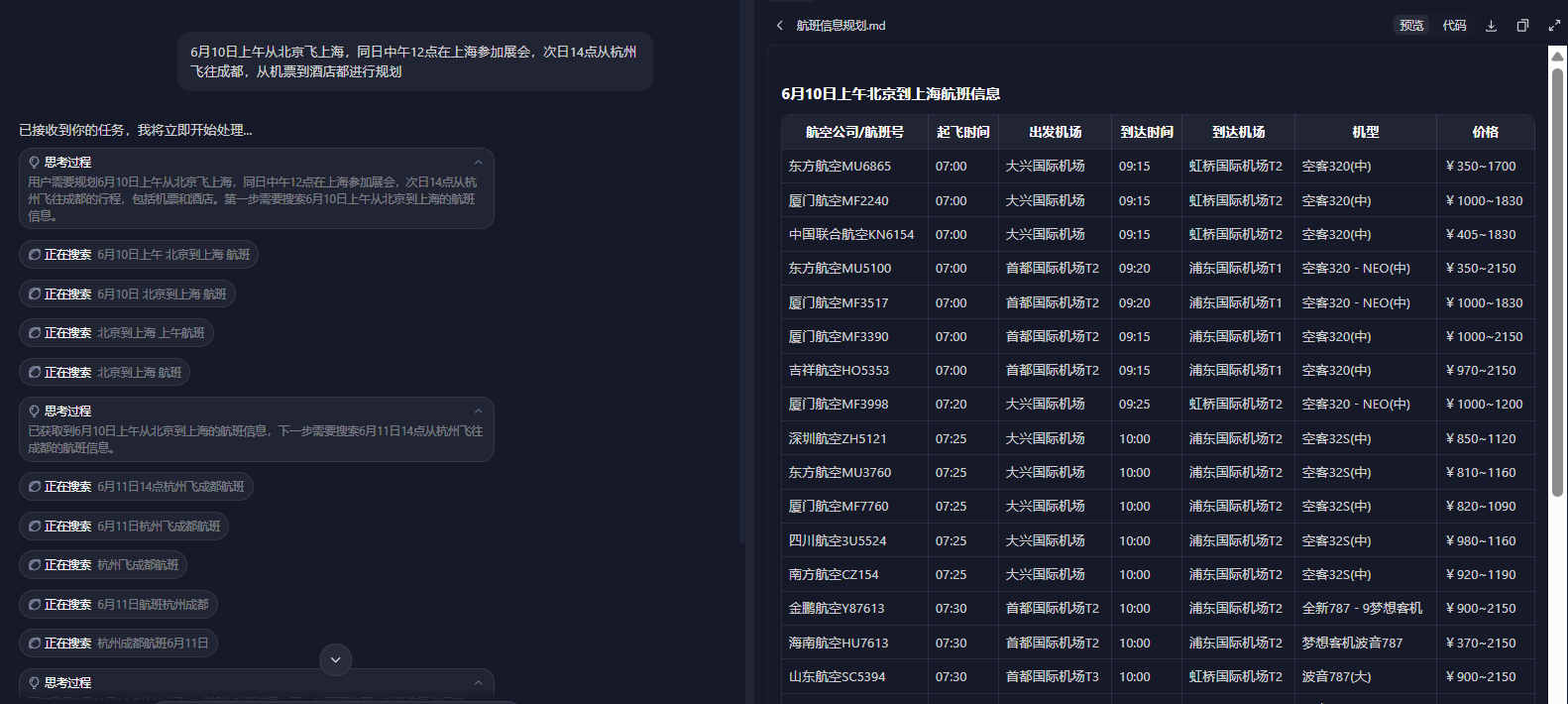Open search chip 6月11日14点杭州飞成都航班
Image resolution: width=1568 pixels, height=704 pixels.
pyautogui.click(x=136, y=487)
